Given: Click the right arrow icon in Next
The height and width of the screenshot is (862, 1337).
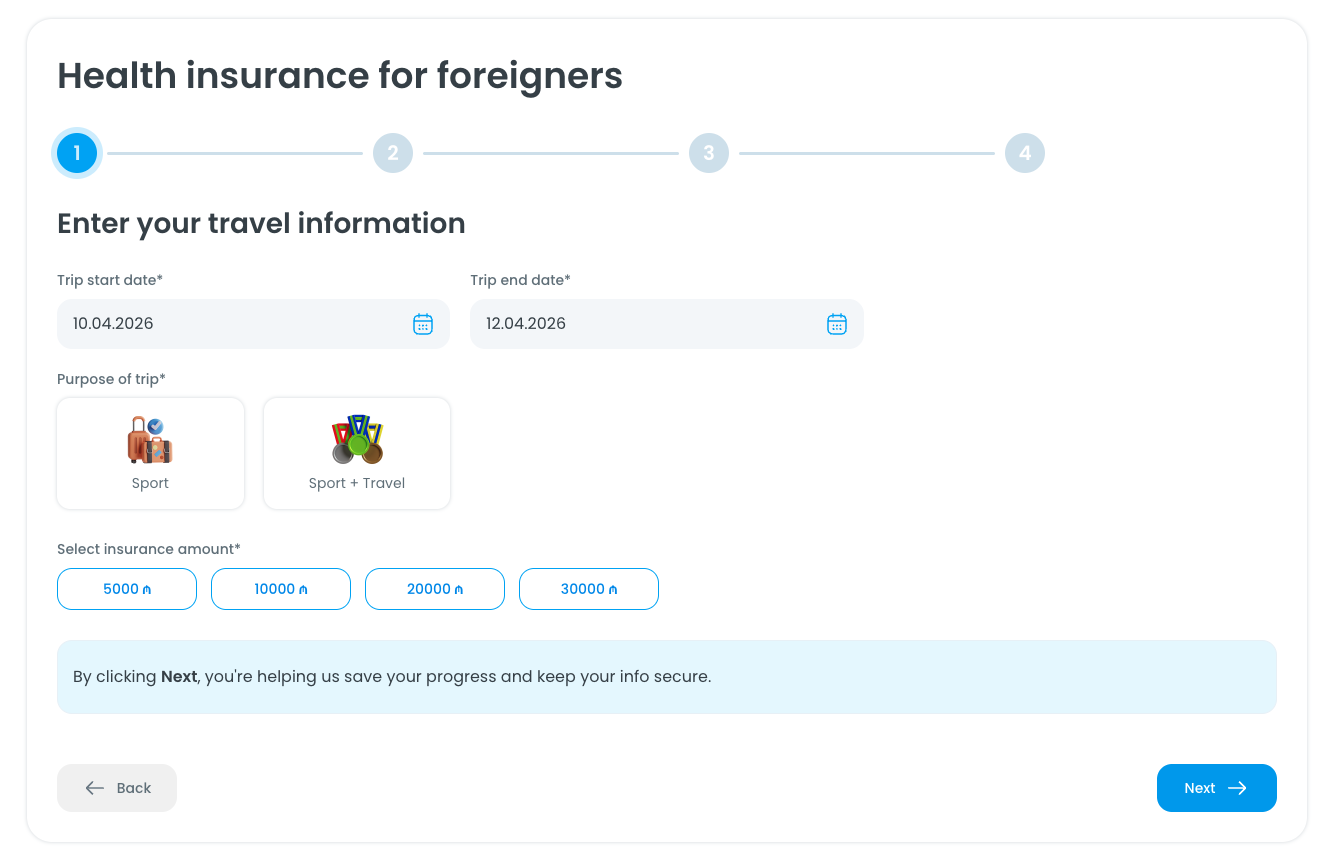Looking at the screenshot, I should pyautogui.click(x=1237, y=788).
